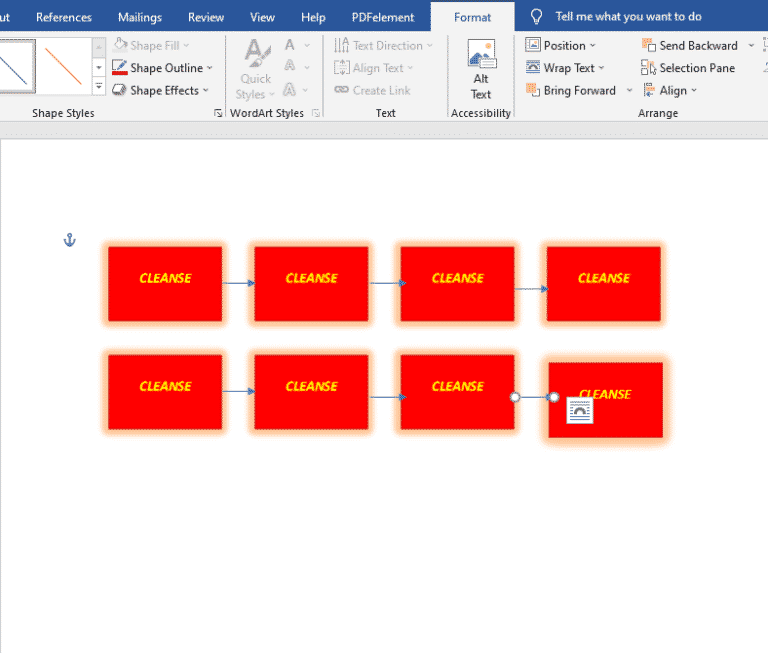The height and width of the screenshot is (653, 768).
Task: Click the Shape Effects icon
Action: tap(119, 90)
